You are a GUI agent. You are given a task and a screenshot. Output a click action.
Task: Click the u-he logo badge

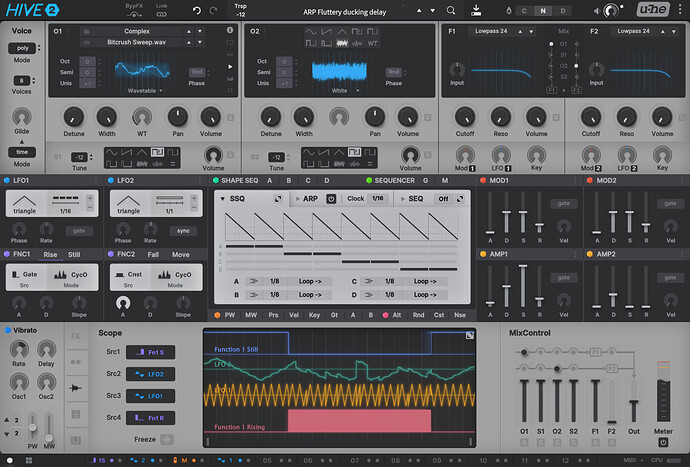653,10
